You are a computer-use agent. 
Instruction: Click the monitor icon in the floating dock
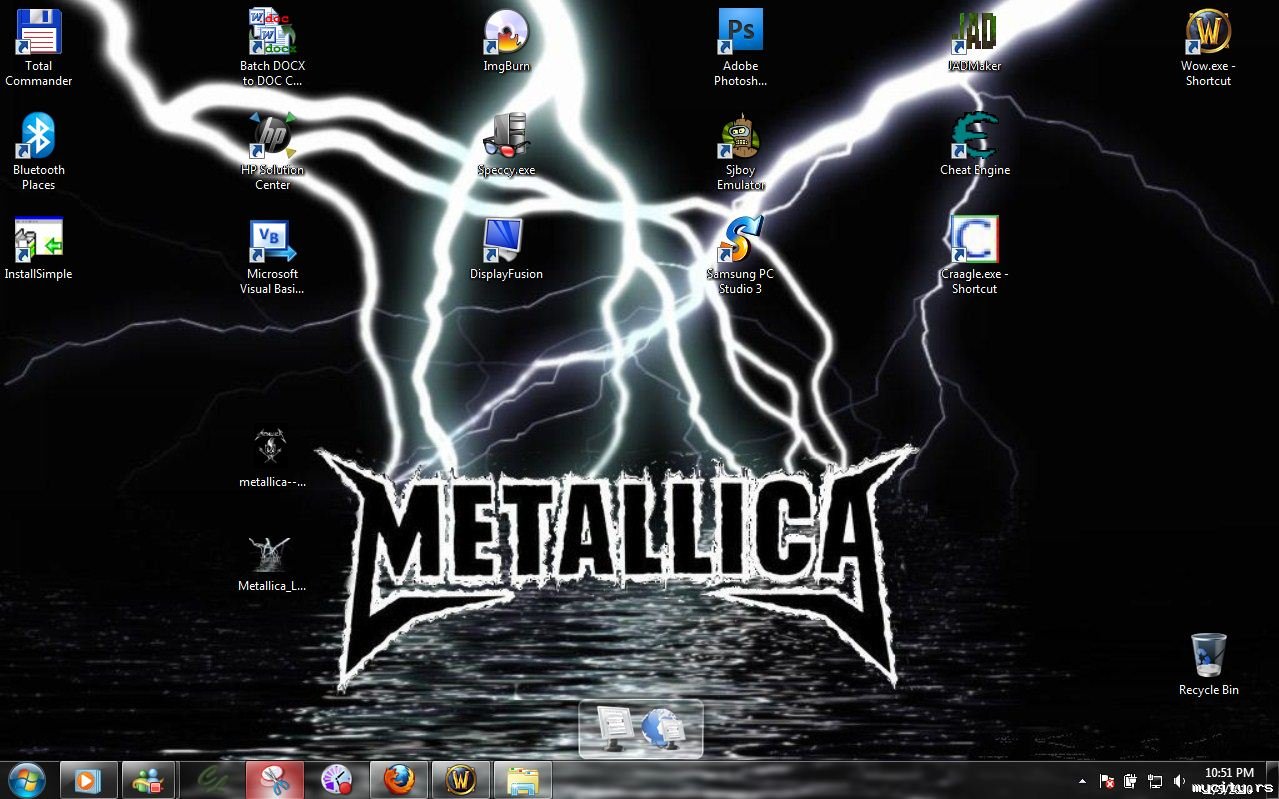point(614,729)
